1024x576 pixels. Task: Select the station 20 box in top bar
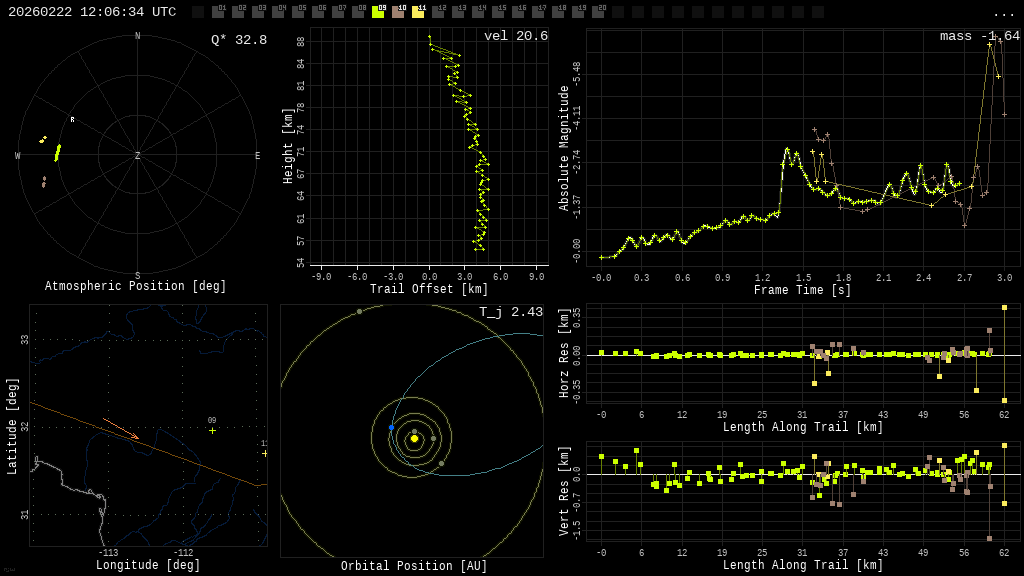(x=598, y=12)
